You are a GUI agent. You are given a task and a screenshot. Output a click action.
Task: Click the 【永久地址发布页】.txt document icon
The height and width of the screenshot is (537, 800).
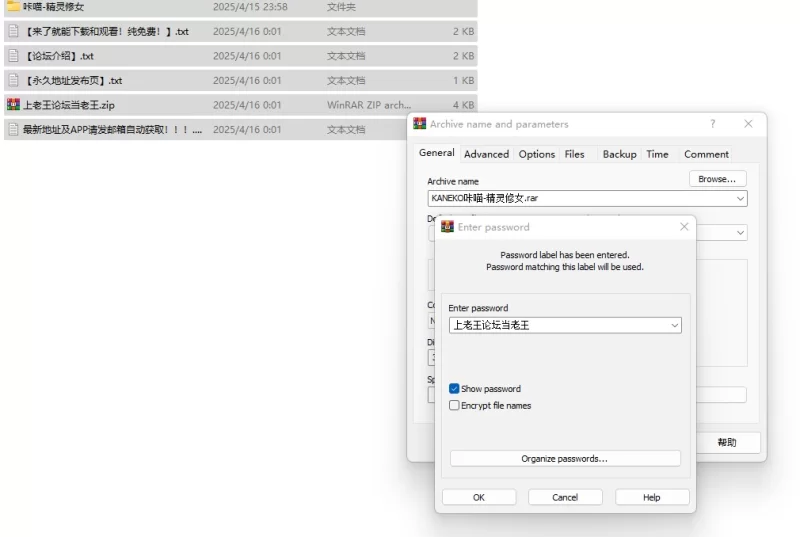[x=13, y=80]
